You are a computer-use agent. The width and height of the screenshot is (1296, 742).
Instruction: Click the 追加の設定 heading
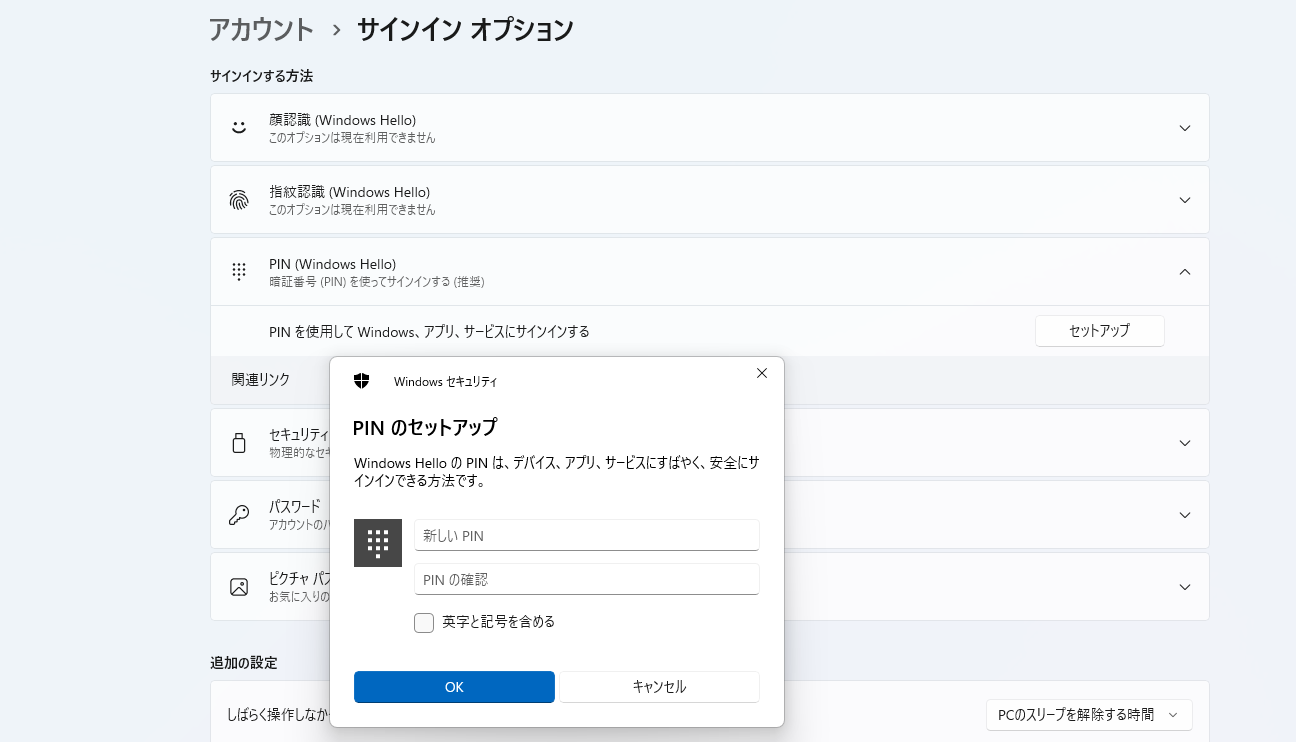coord(243,663)
